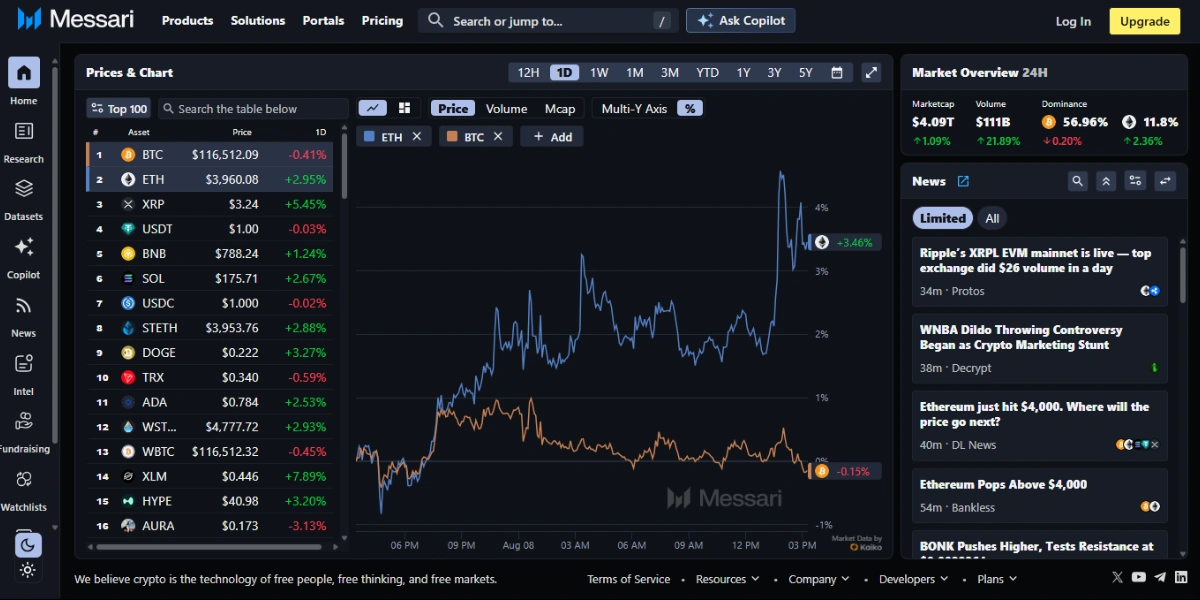
Task: Toggle Multi-Y Axis on chart
Action: (x=634, y=108)
